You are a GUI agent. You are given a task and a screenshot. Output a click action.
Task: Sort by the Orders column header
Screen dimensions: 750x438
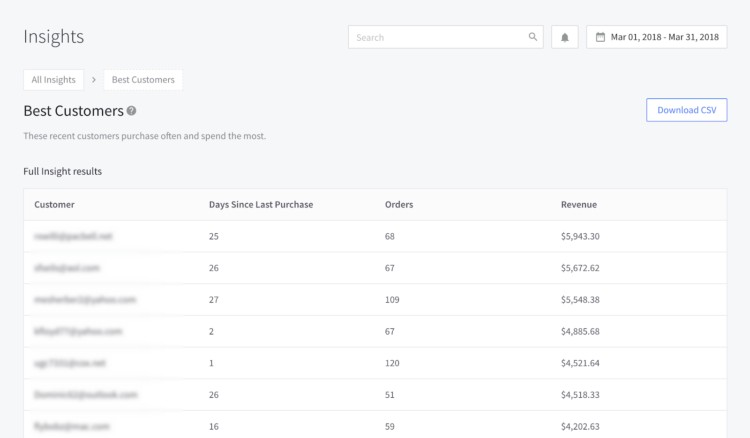point(399,205)
